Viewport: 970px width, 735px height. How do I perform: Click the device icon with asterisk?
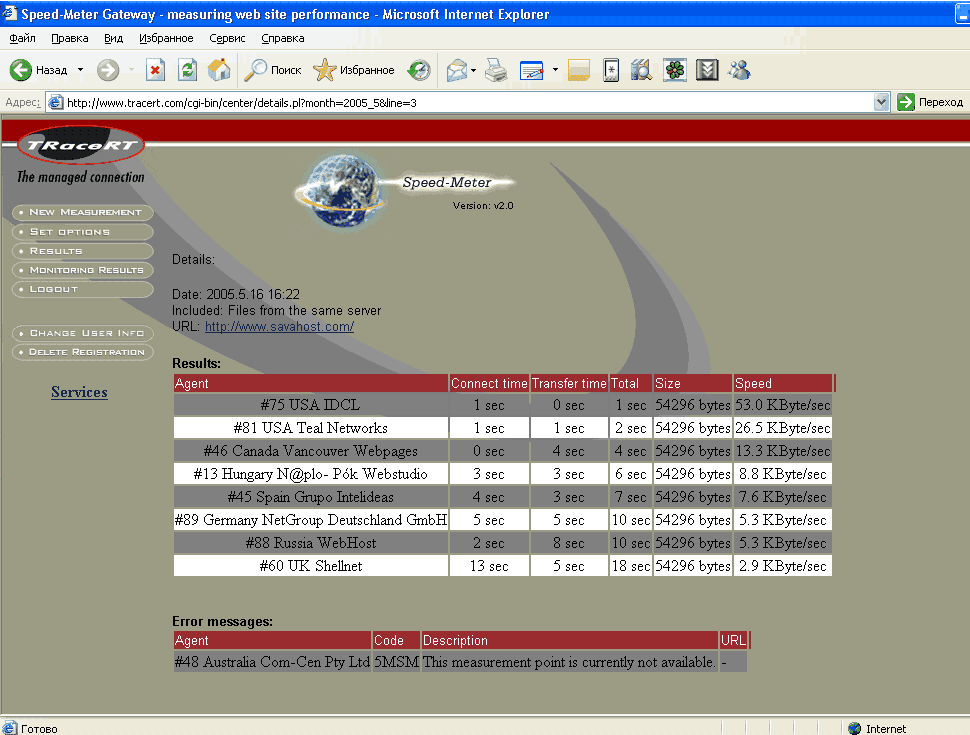coord(611,70)
